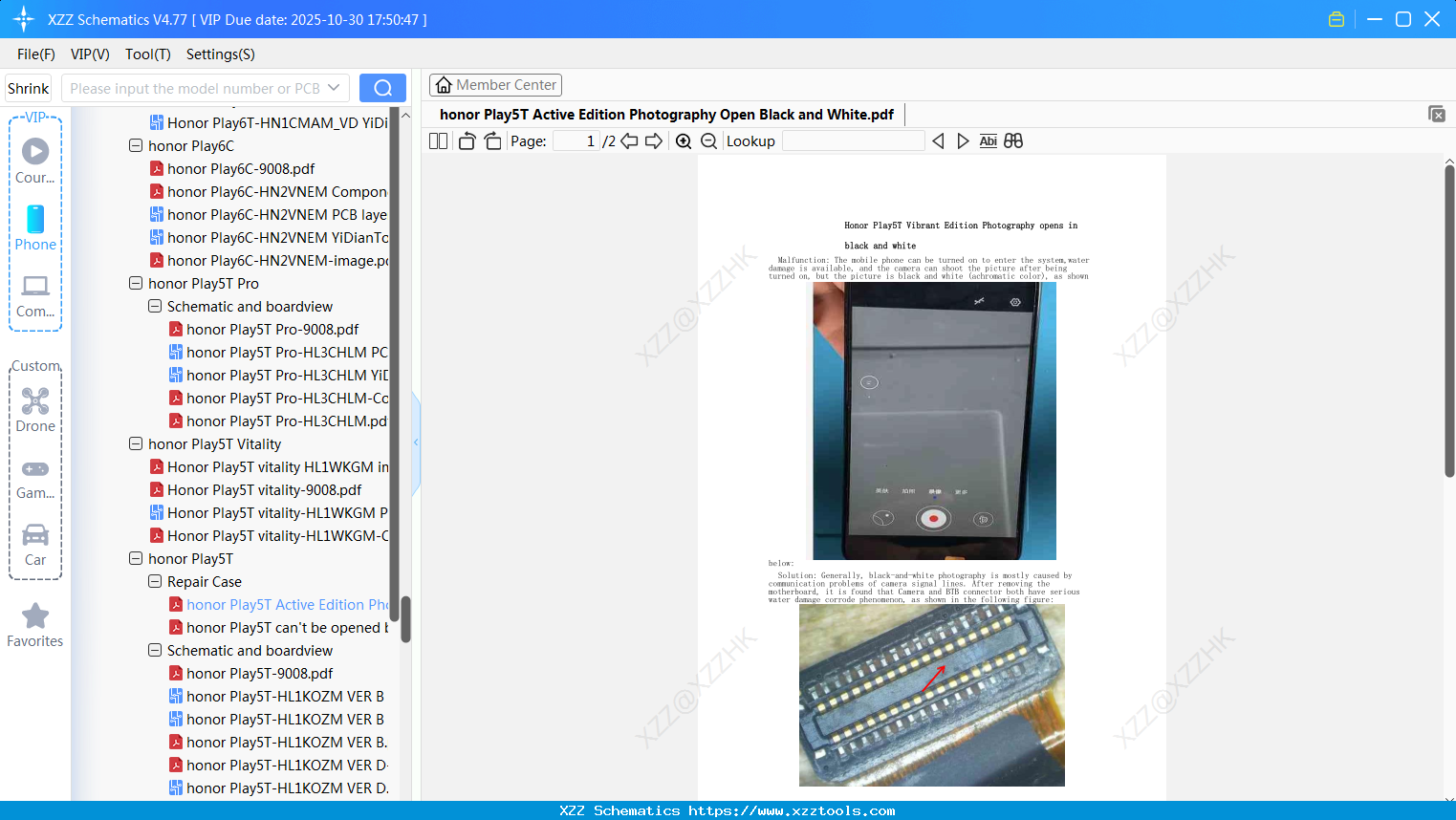The image size is (1456, 820).
Task: Click the Shrink button
Action: pos(28,88)
